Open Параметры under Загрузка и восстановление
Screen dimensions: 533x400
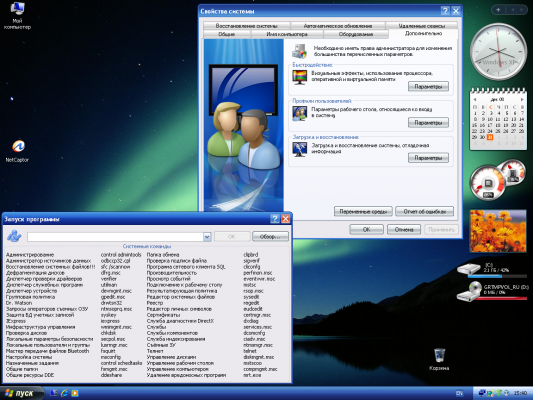(x=428, y=158)
